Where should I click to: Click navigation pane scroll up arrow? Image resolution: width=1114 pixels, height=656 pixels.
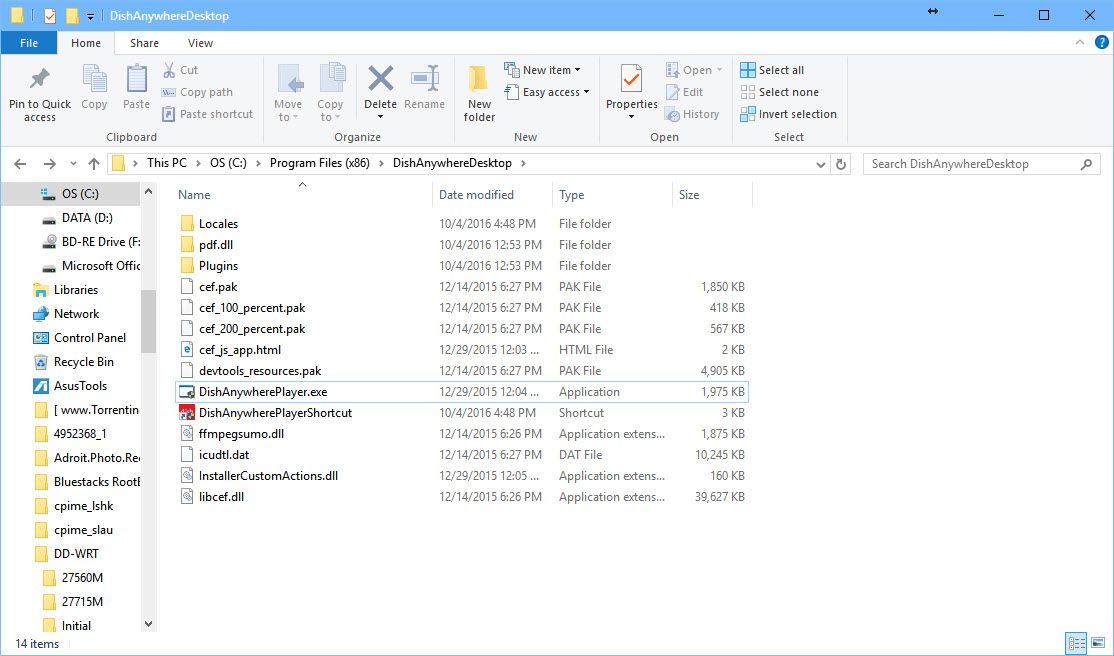click(x=148, y=191)
